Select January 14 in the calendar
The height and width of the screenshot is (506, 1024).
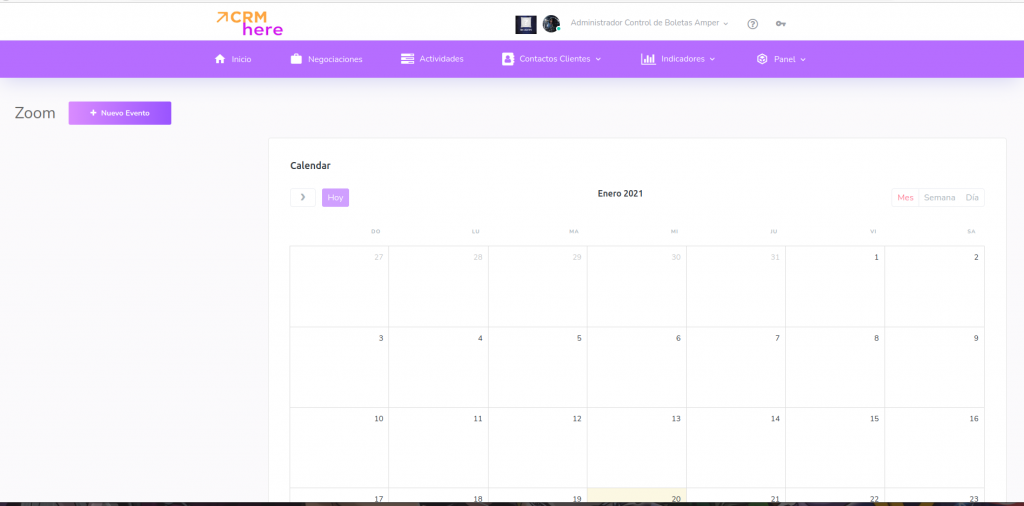coord(736,448)
